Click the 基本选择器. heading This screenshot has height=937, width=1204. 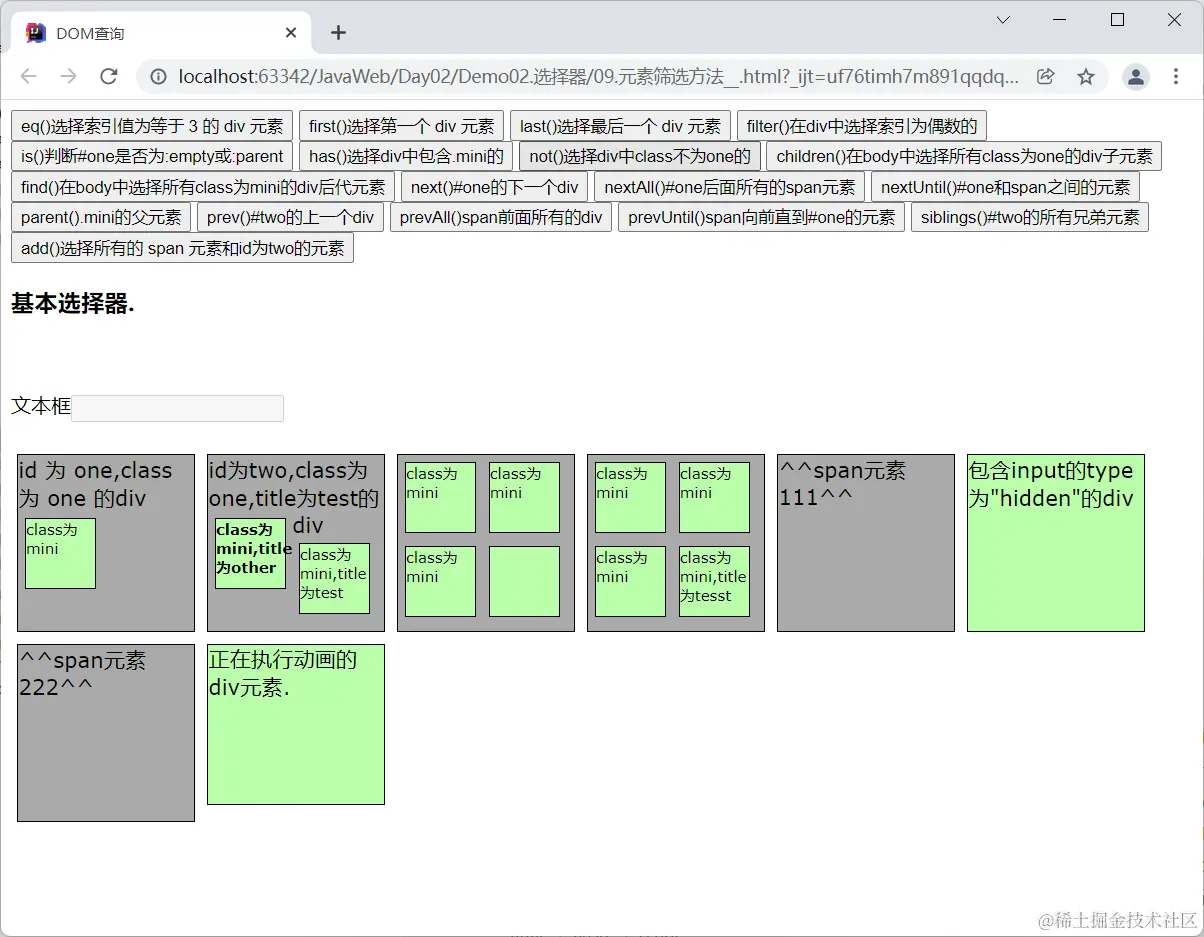(x=73, y=305)
